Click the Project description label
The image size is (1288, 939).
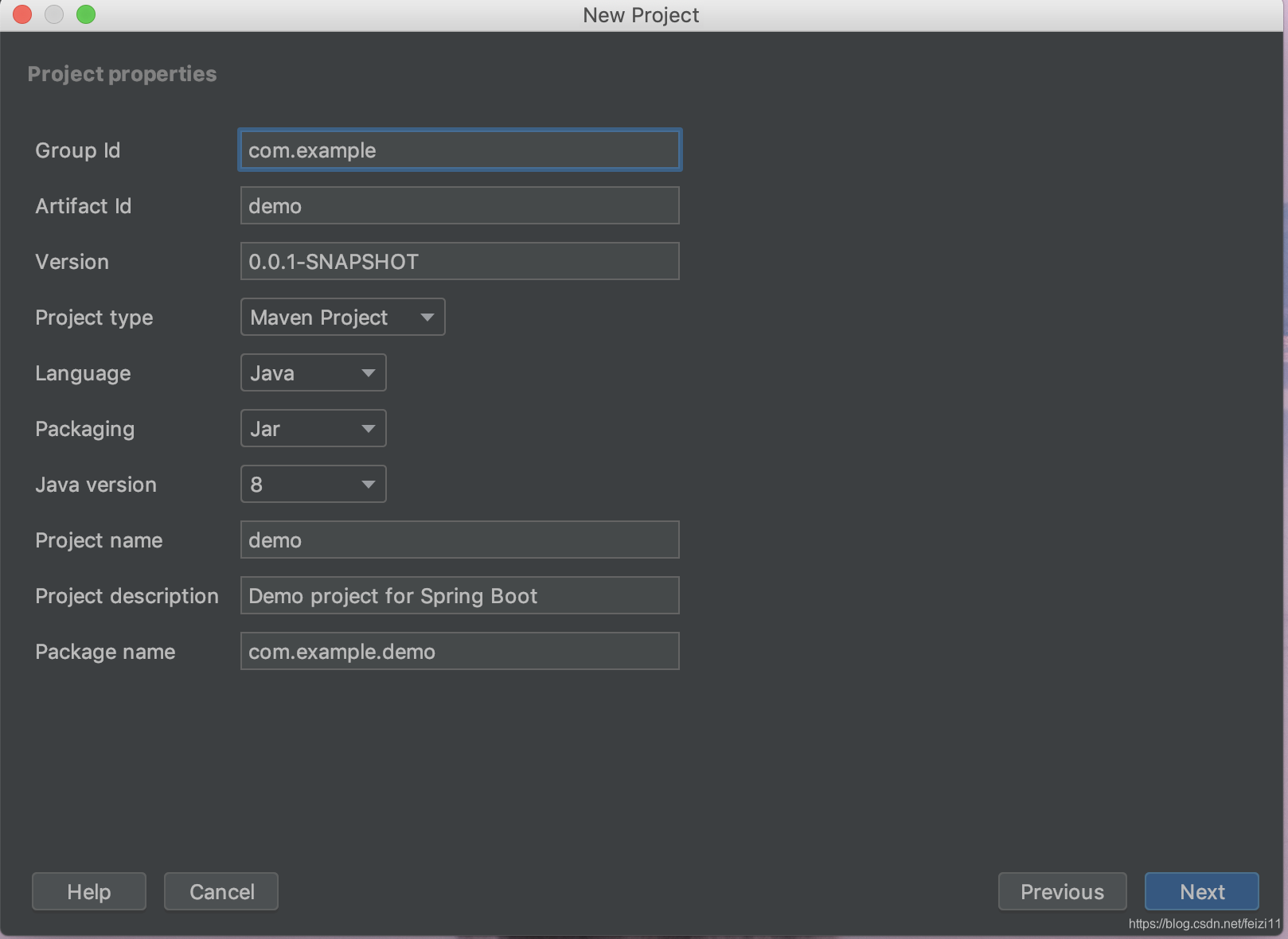(x=127, y=597)
